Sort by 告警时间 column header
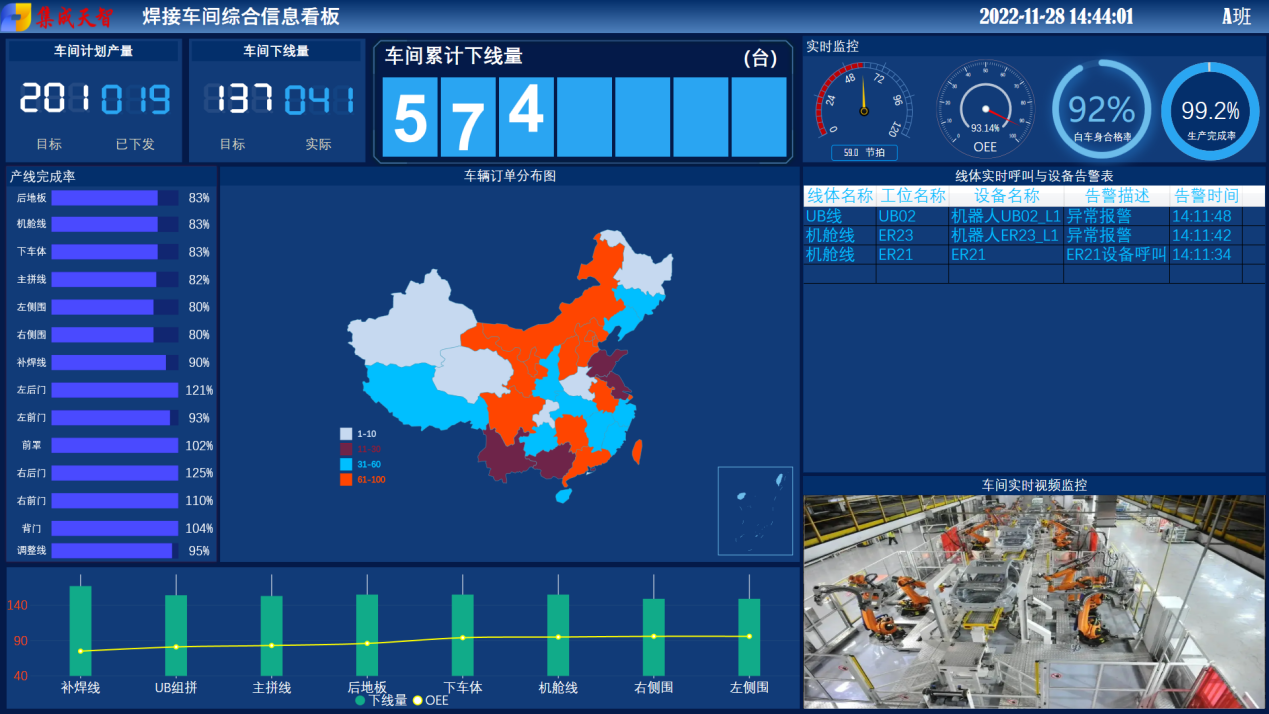Screen dimensions: 1269x714 [1205, 196]
